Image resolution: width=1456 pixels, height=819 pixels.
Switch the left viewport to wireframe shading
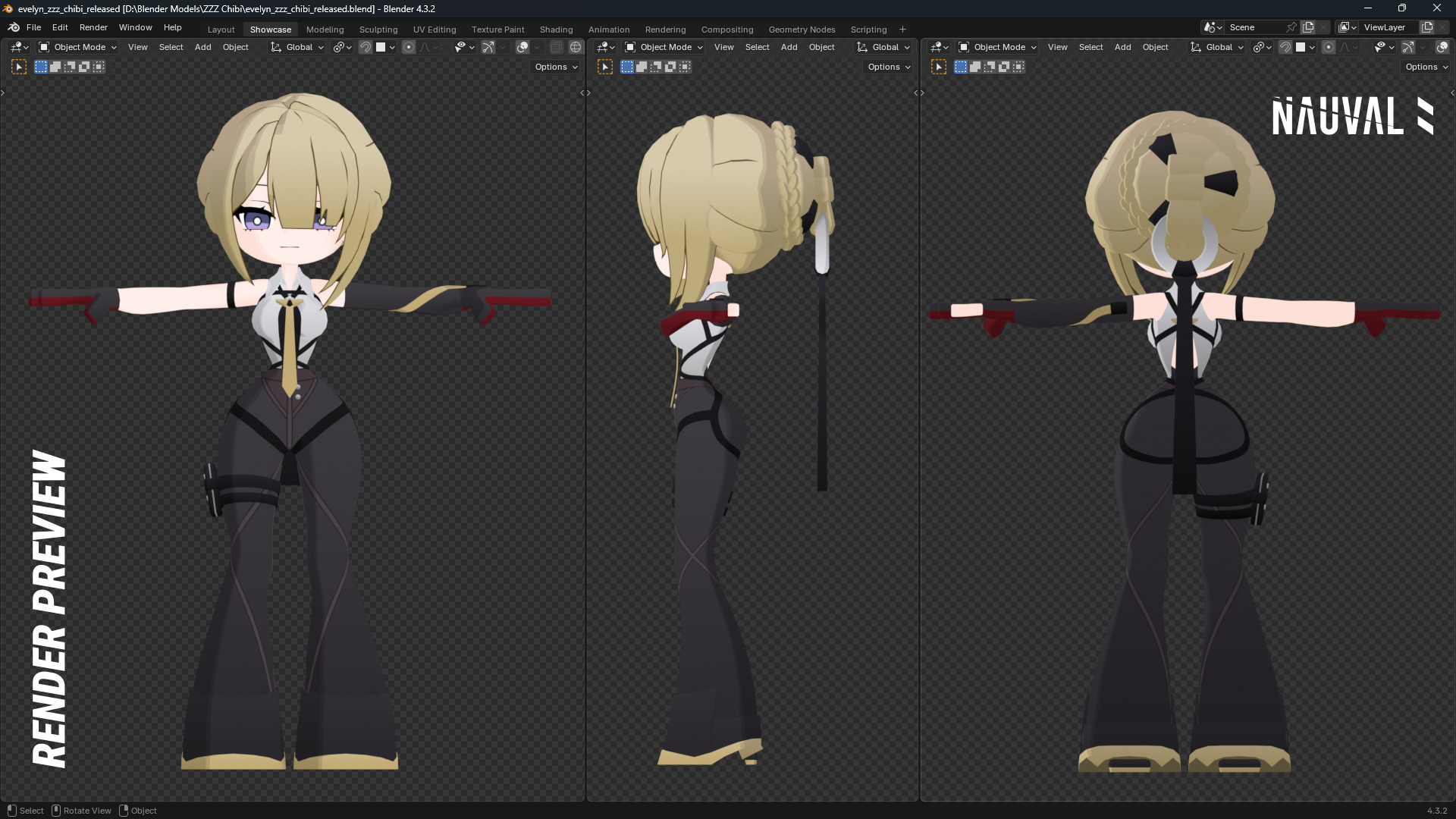576,47
